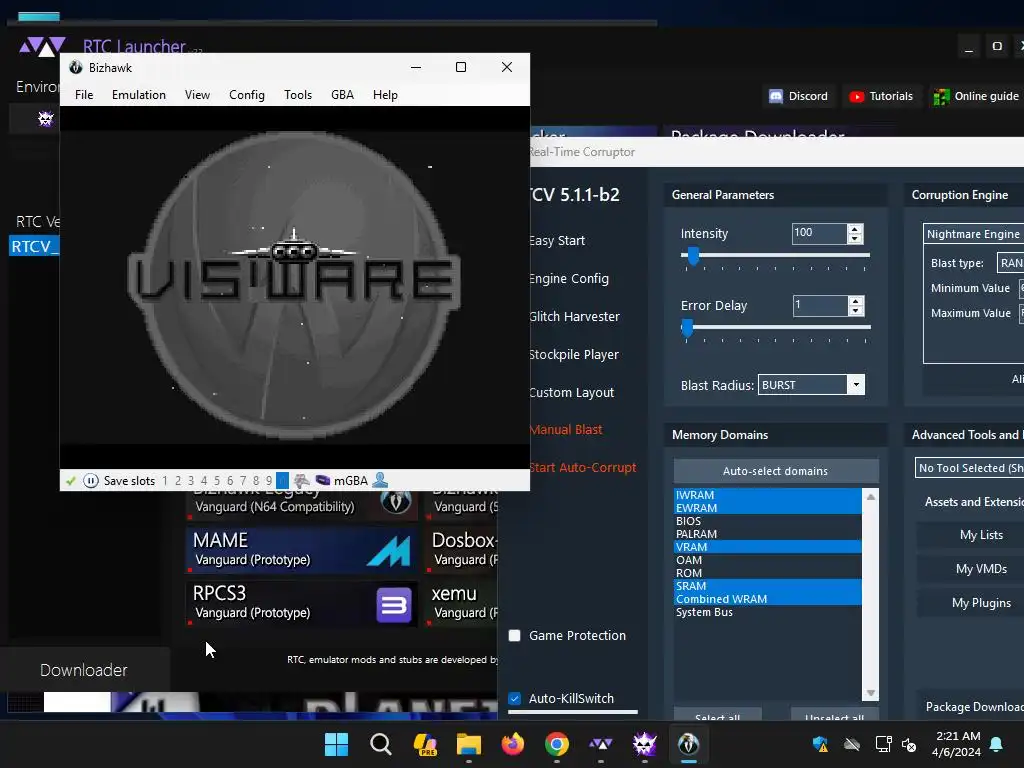Viewport: 1024px width, 768px height.
Task: Open the Blast Radius BURST dropdown
Action: [x=811, y=385]
